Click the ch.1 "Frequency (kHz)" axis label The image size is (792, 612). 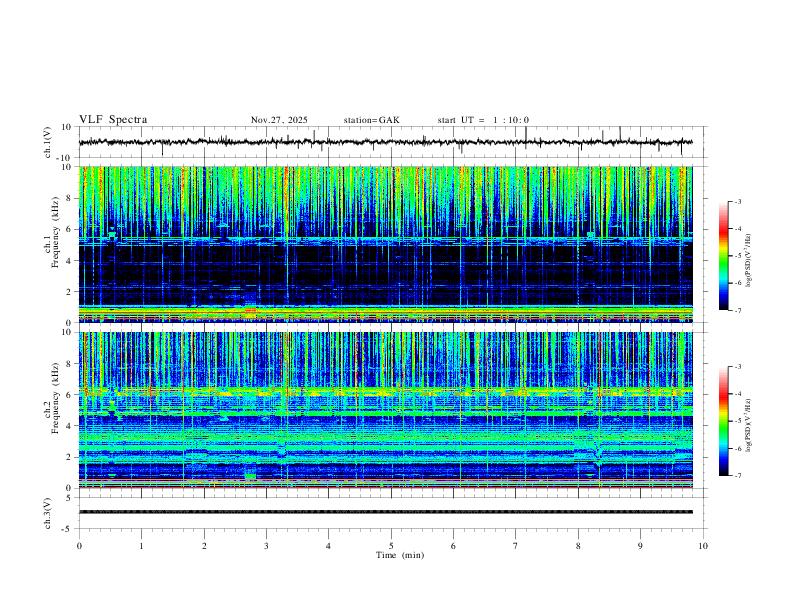[x=56, y=232]
